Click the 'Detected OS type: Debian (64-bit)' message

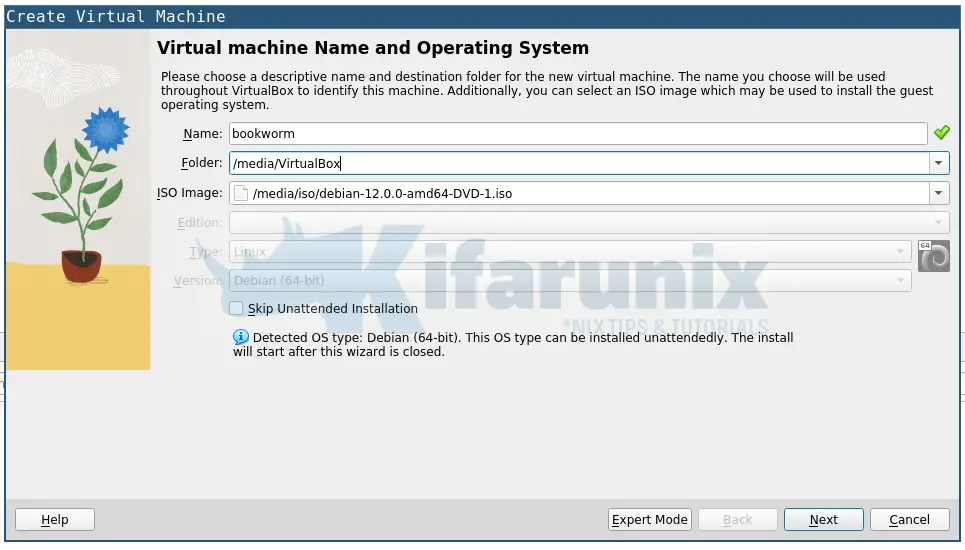point(513,345)
